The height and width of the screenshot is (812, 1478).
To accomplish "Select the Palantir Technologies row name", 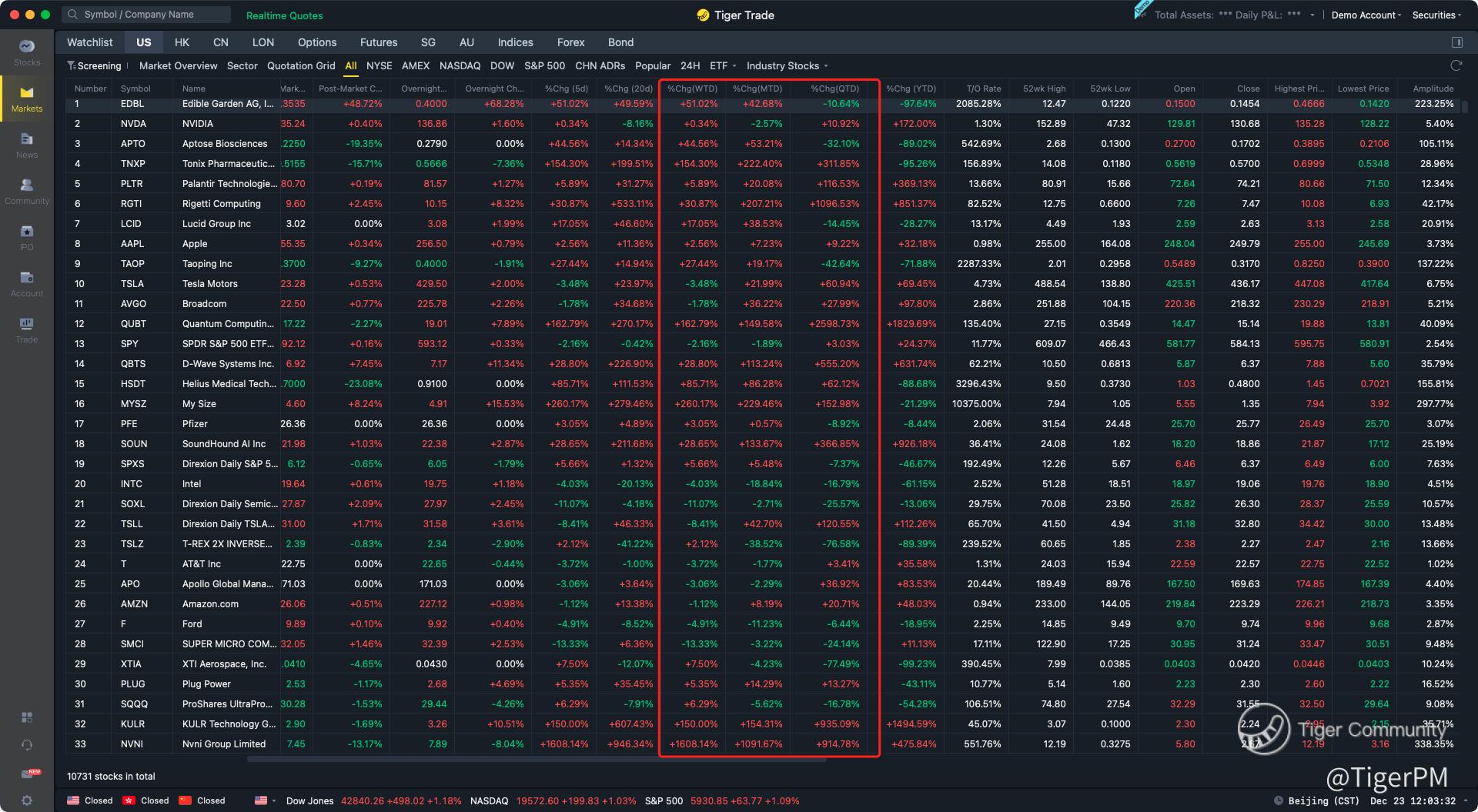I will point(229,183).
